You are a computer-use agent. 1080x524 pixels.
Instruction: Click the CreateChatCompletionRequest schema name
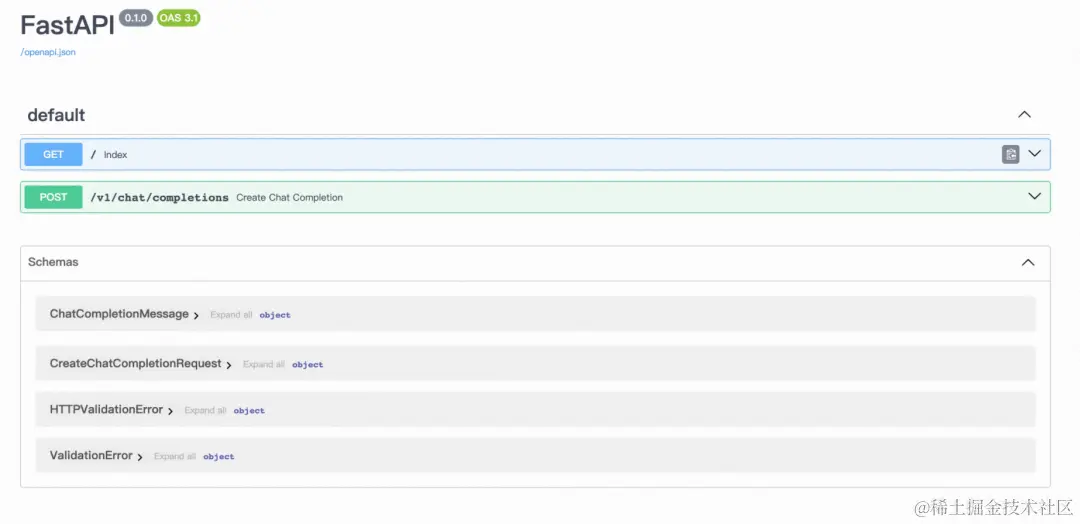pos(136,364)
